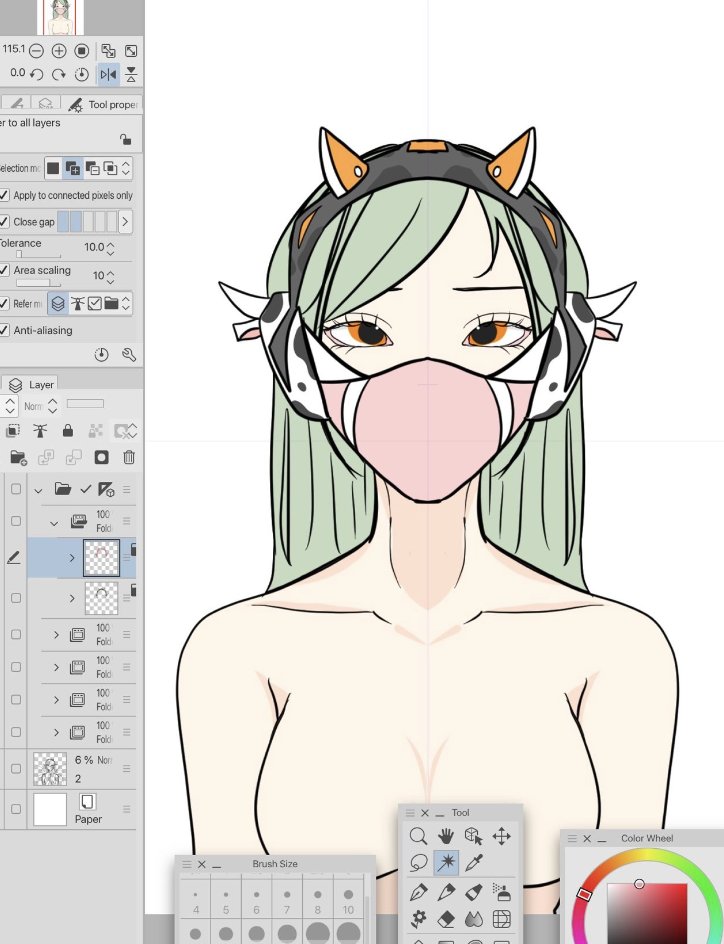
Task: Open the Layer panel tab
Action: coord(32,384)
